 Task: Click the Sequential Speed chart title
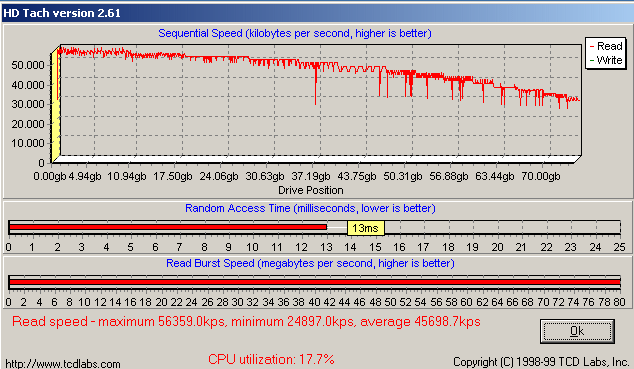[295, 33]
